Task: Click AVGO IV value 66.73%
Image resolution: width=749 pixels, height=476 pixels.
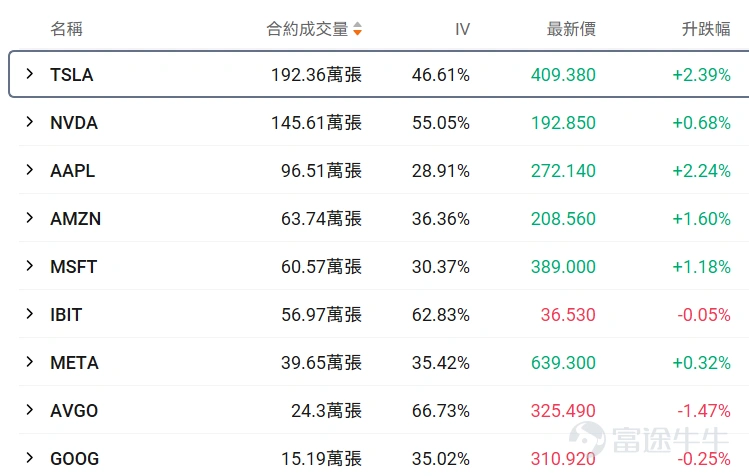Action: pos(441,411)
